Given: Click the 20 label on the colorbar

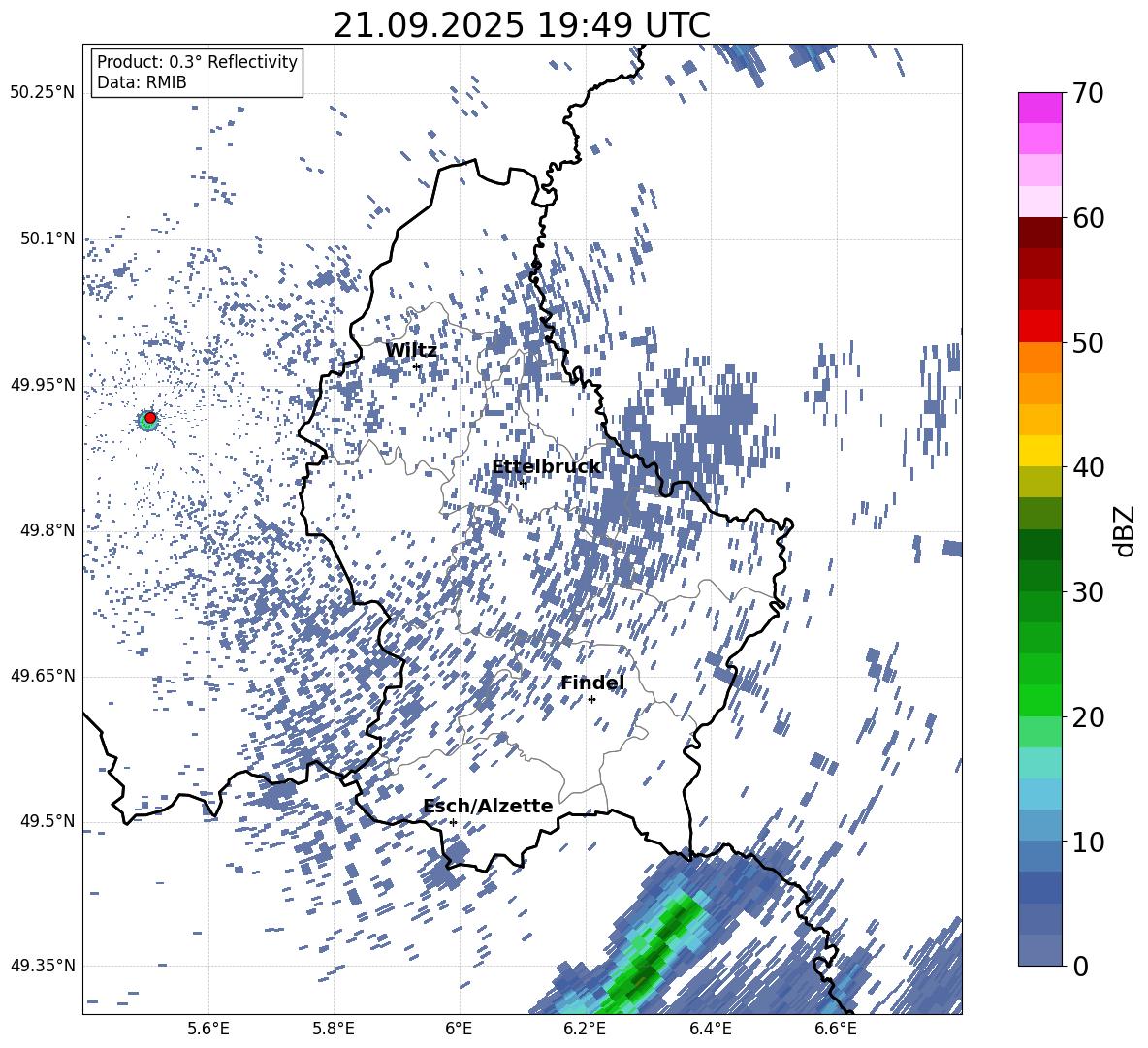Looking at the screenshot, I should pos(1088,717).
